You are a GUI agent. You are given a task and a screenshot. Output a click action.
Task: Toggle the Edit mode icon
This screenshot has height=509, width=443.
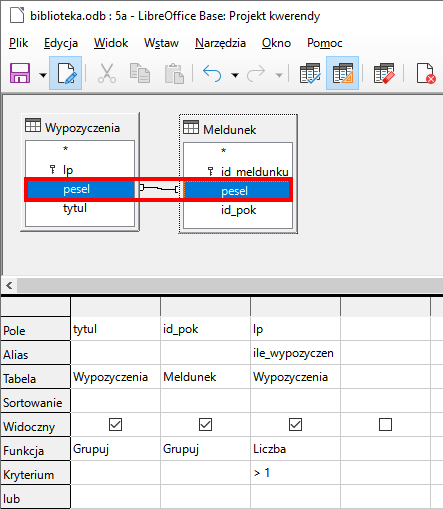click(66, 73)
